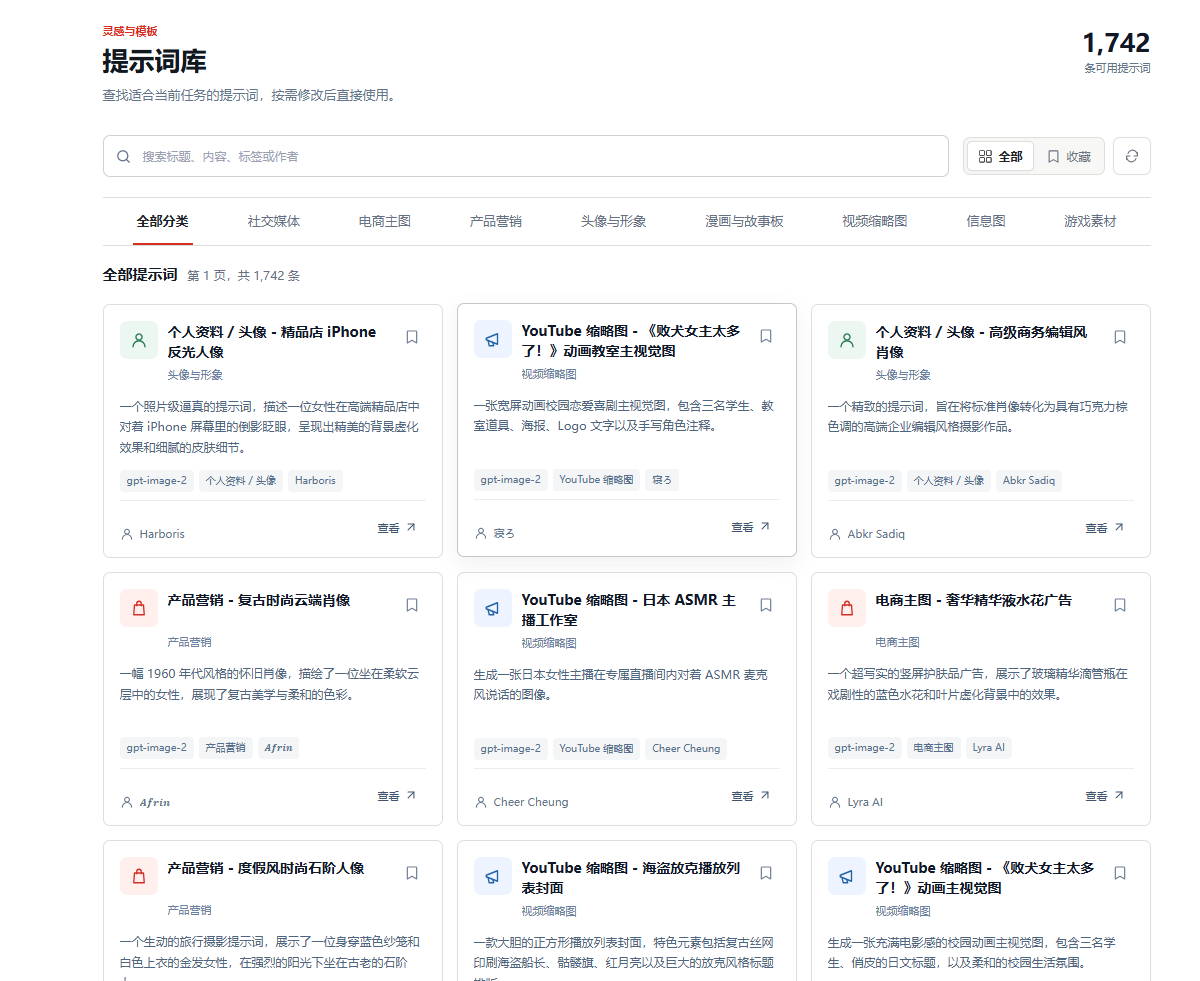Click the refresh icon button
This screenshot has height=981, width=1200.
click(1131, 156)
